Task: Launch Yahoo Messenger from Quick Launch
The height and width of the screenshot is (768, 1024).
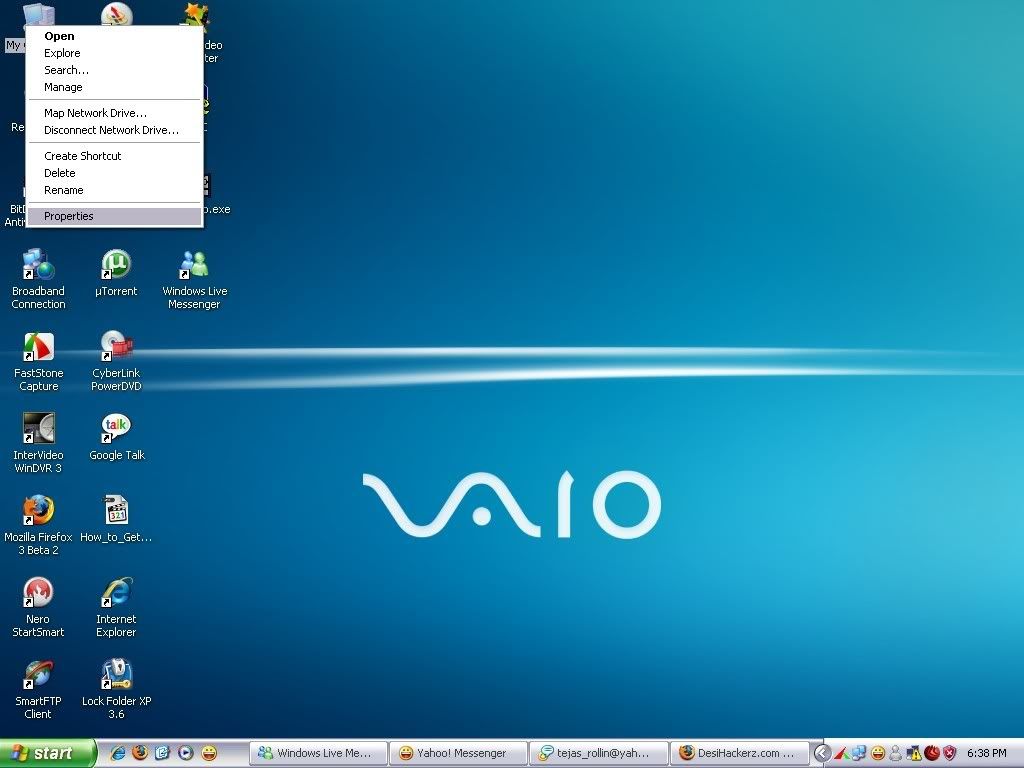Action: point(209,753)
